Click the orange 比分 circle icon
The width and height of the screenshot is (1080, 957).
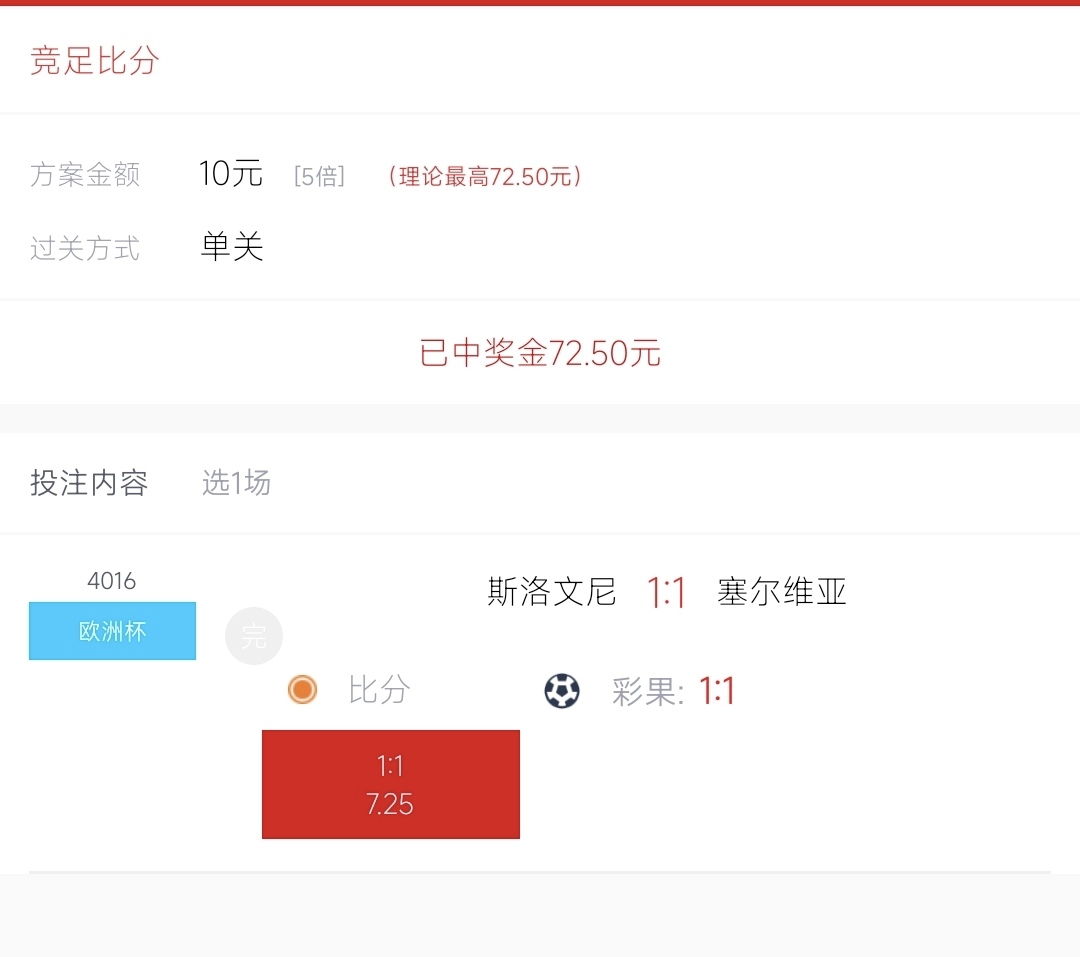302,690
